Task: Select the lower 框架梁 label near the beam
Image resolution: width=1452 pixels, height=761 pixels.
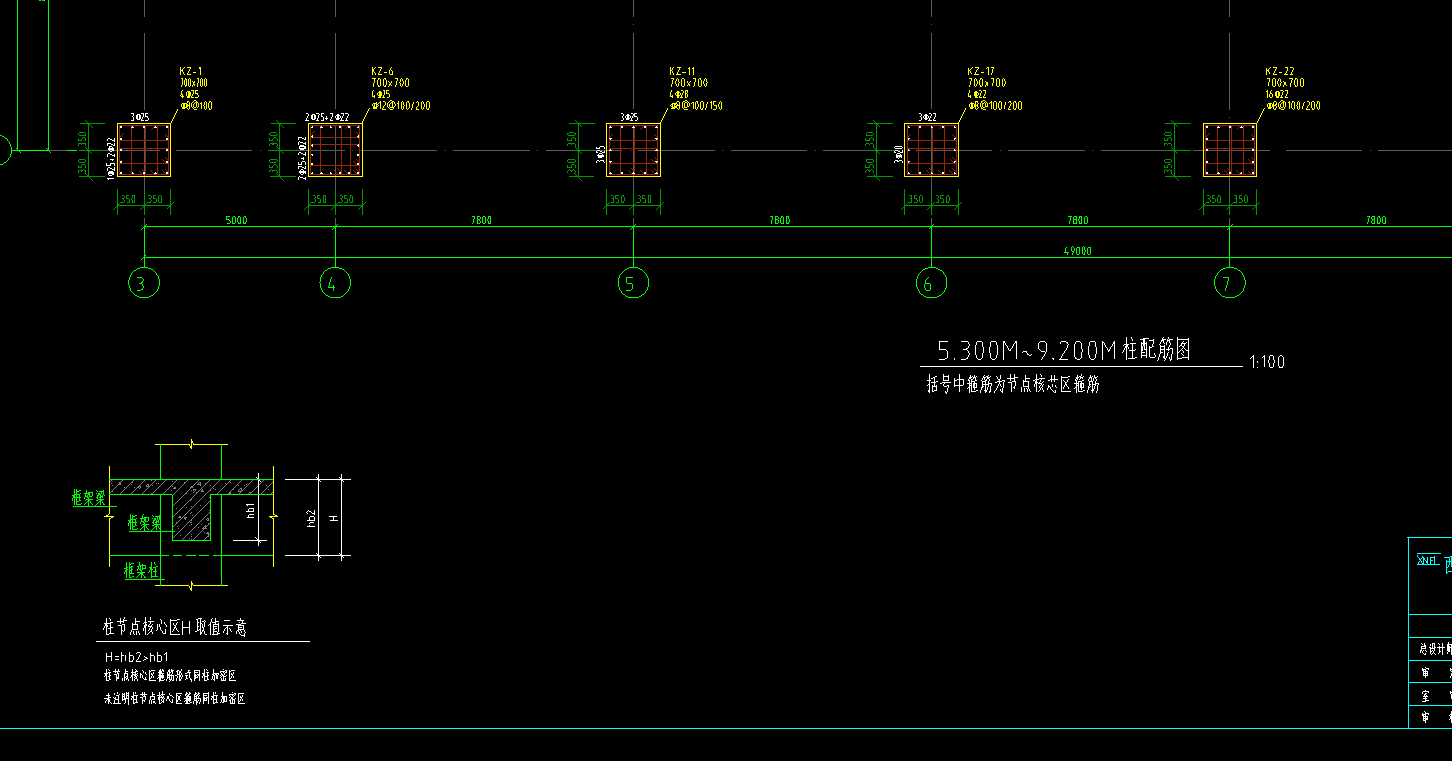Action: (x=145, y=522)
